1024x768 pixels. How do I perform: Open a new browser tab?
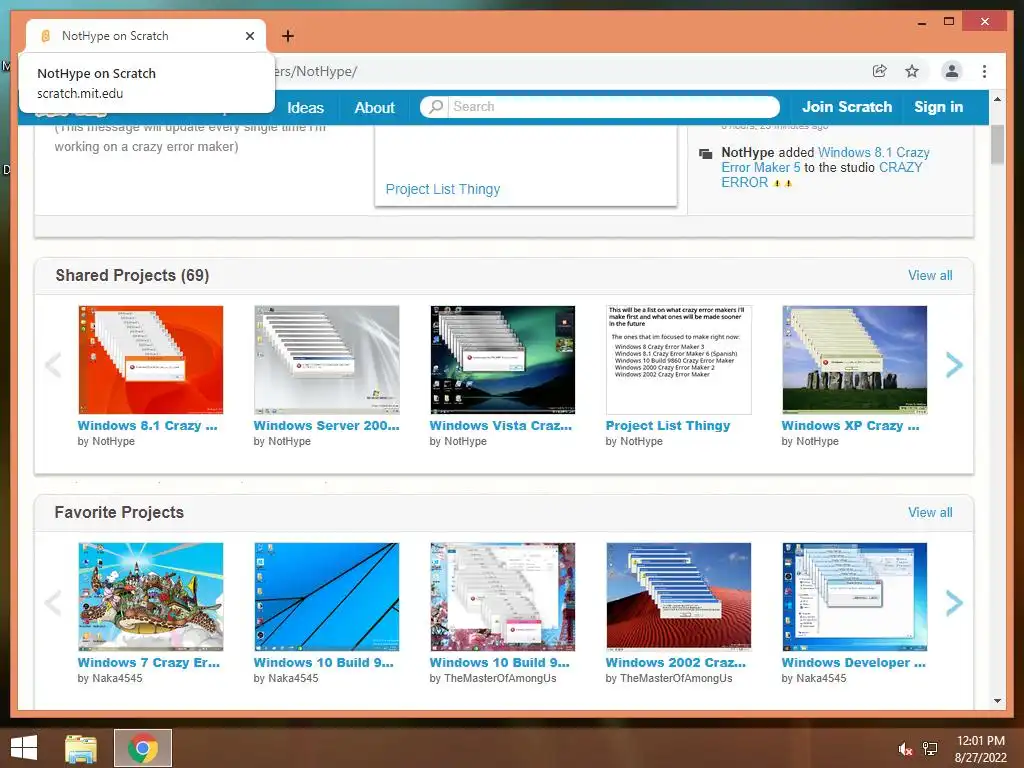click(x=287, y=36)
